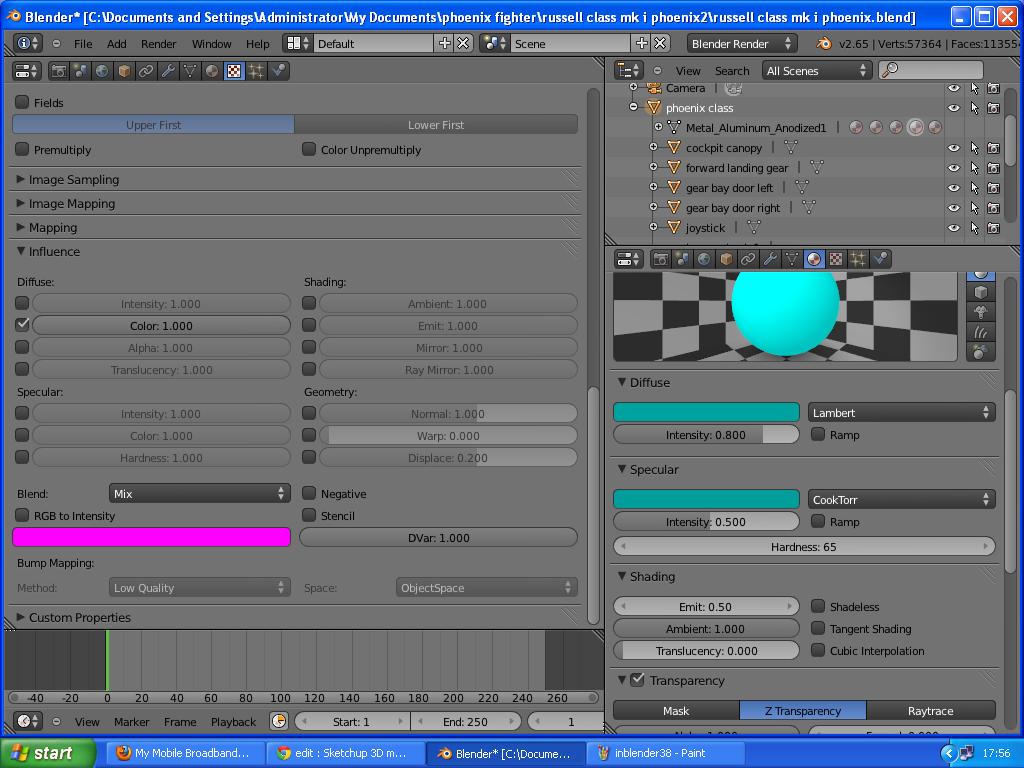
Task: Click the magenta mapping color swatch
Action: tap(151, 537)
